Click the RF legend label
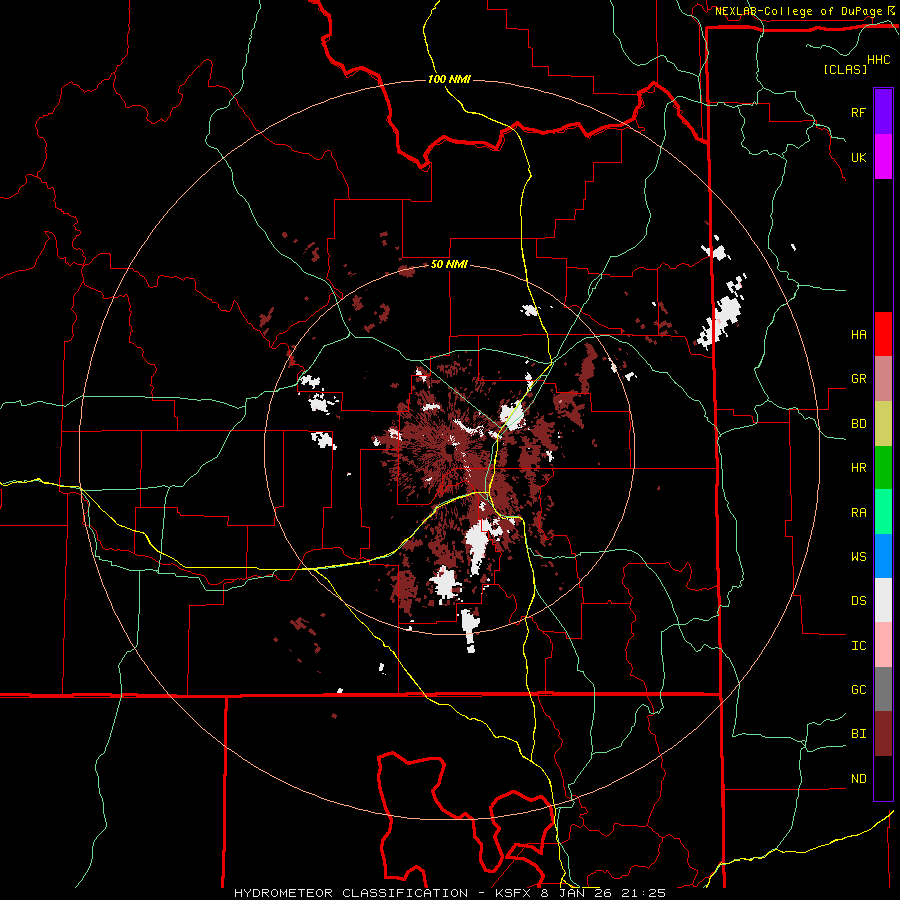This screenshot has width=900, height=900. pos(858,112)
